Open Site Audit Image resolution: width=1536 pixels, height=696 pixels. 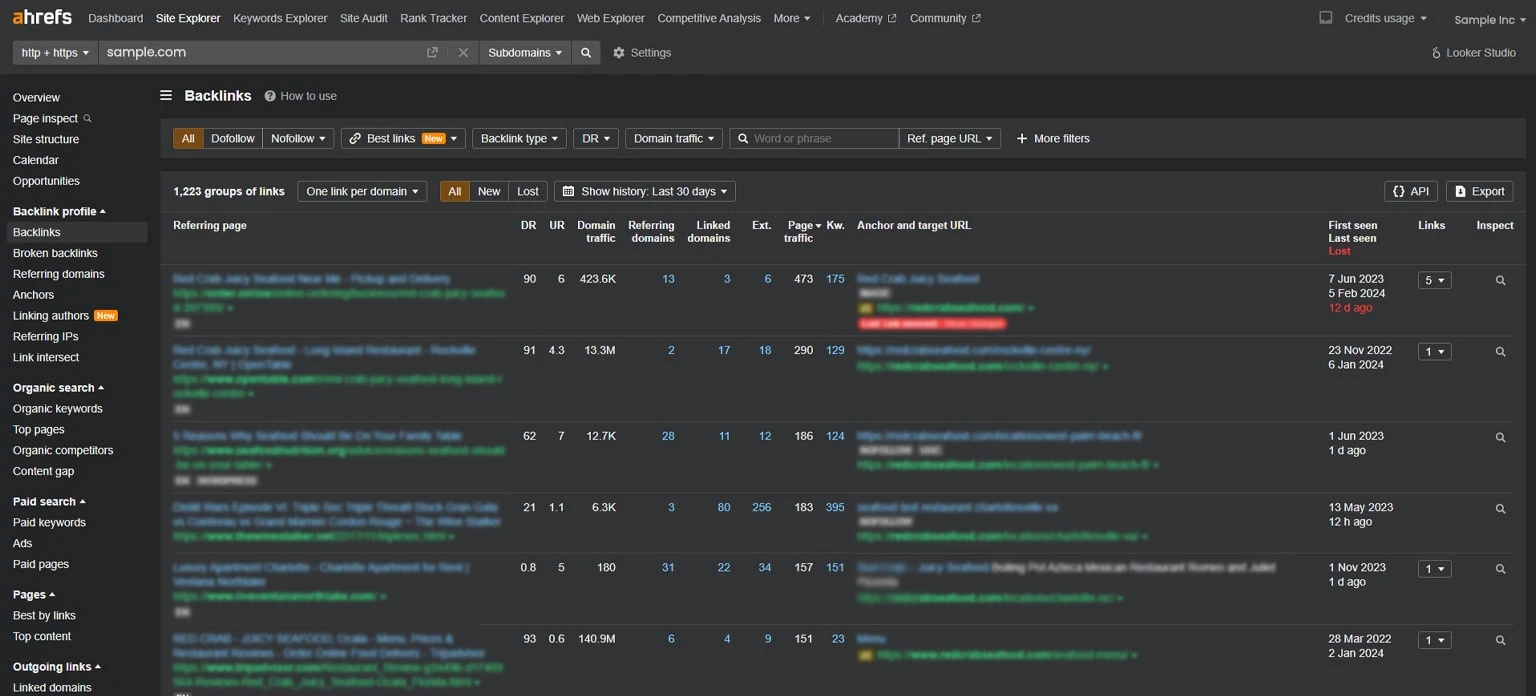coord(364,18)
